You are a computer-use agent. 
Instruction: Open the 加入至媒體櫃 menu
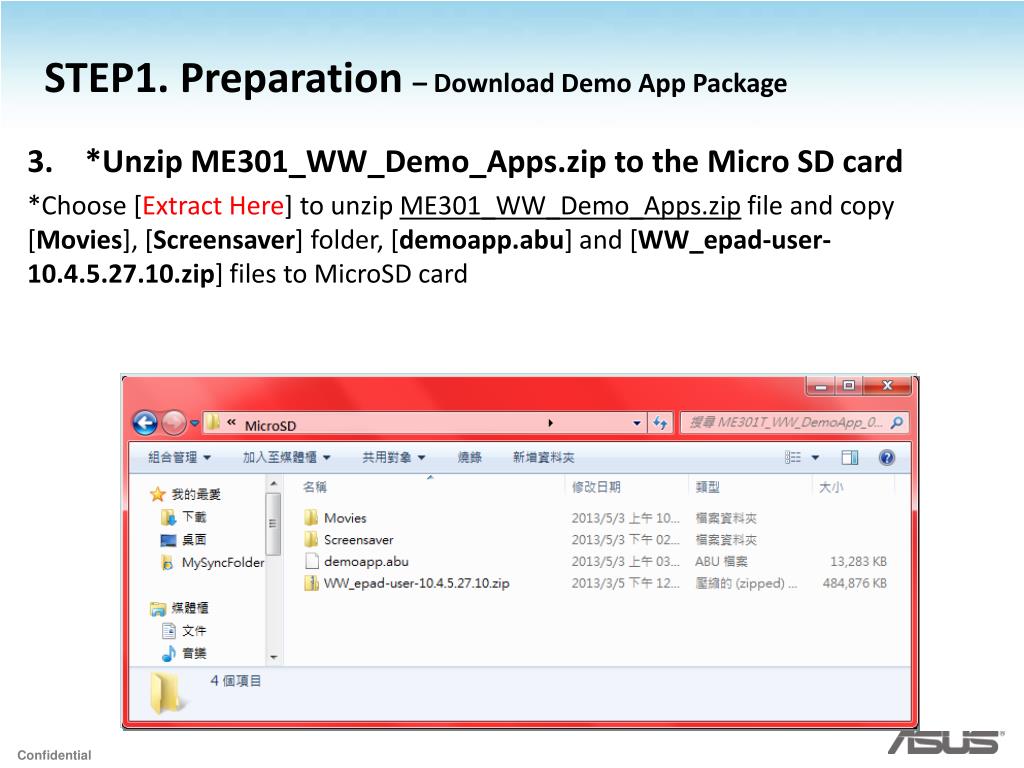click(287, 457)
